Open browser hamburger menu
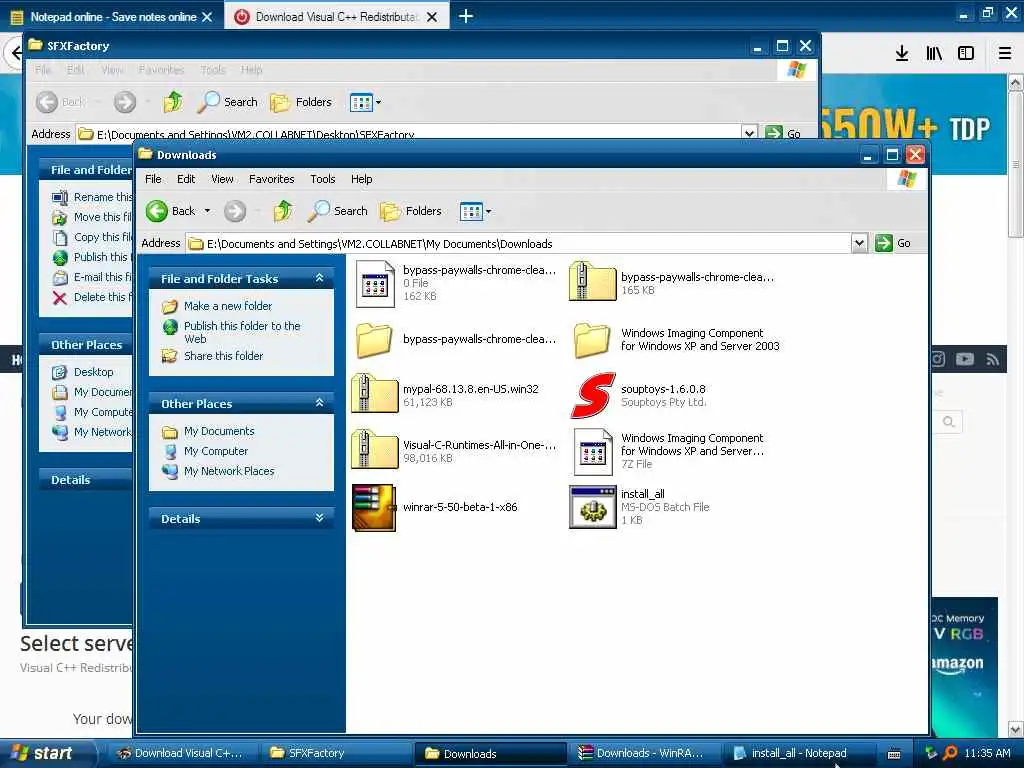This screenshot has height=768, width=1024. coord(1005,54)
